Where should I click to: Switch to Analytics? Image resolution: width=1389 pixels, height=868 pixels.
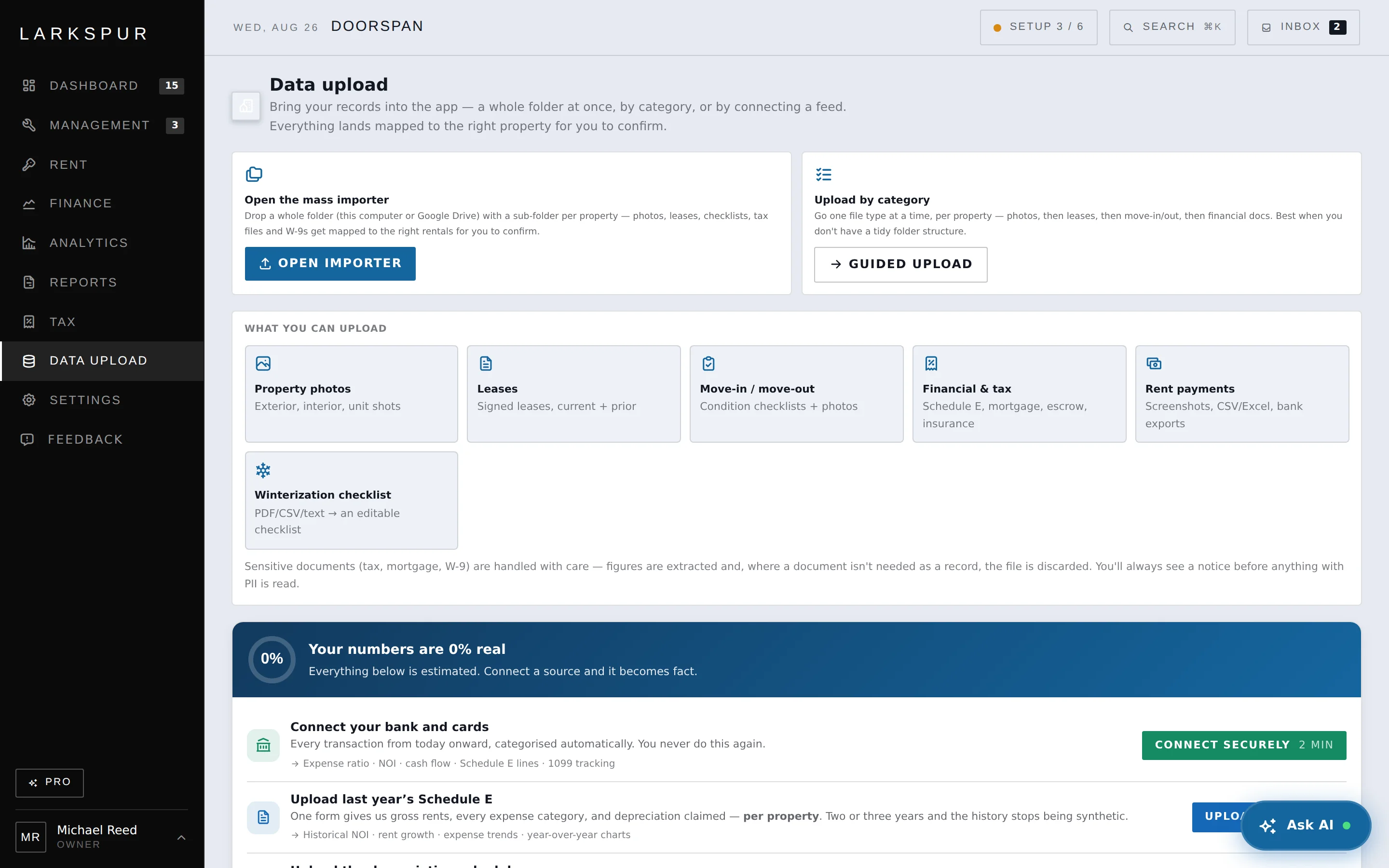102,243
